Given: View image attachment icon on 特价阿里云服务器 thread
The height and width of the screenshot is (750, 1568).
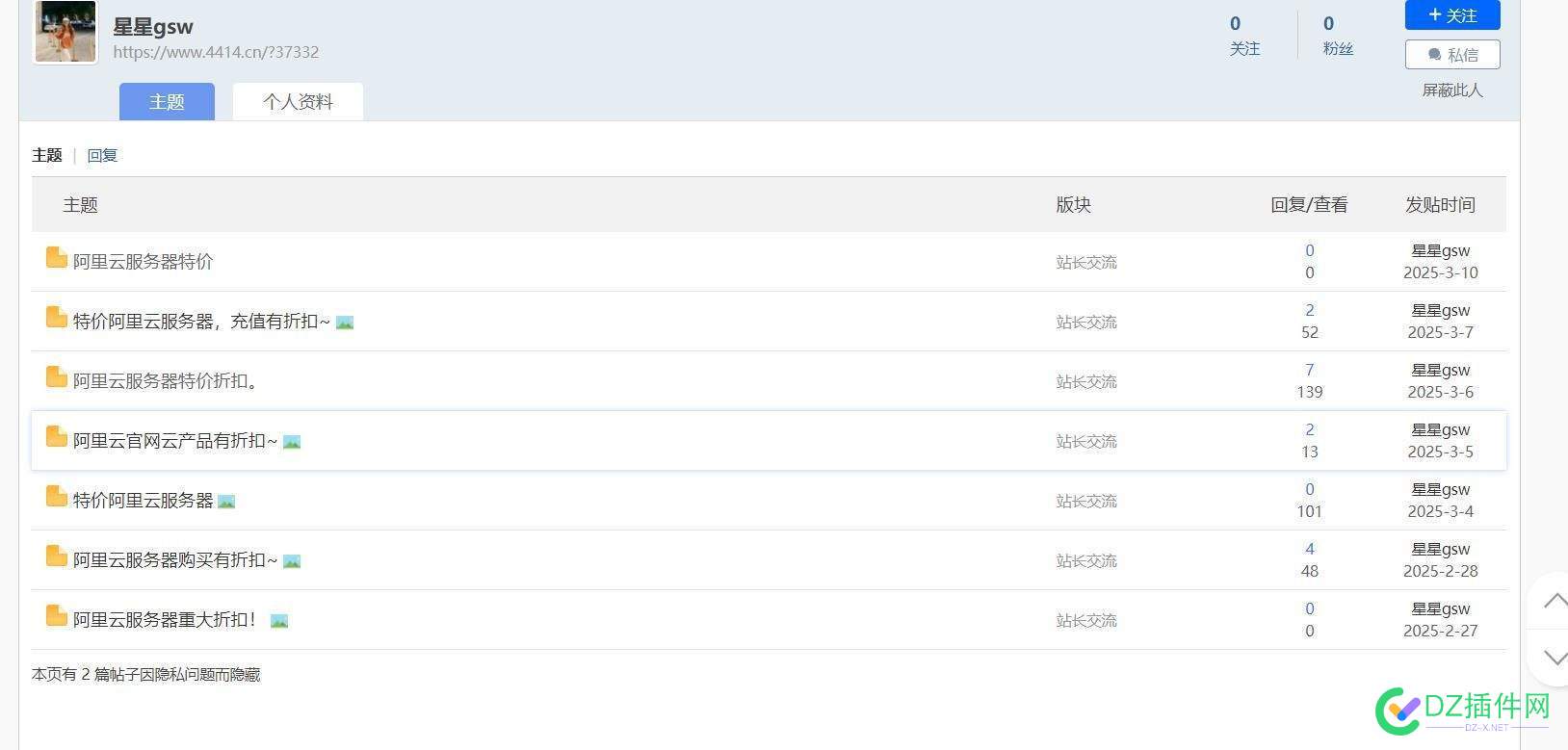Looking at the screenshot, I should 226,502.
